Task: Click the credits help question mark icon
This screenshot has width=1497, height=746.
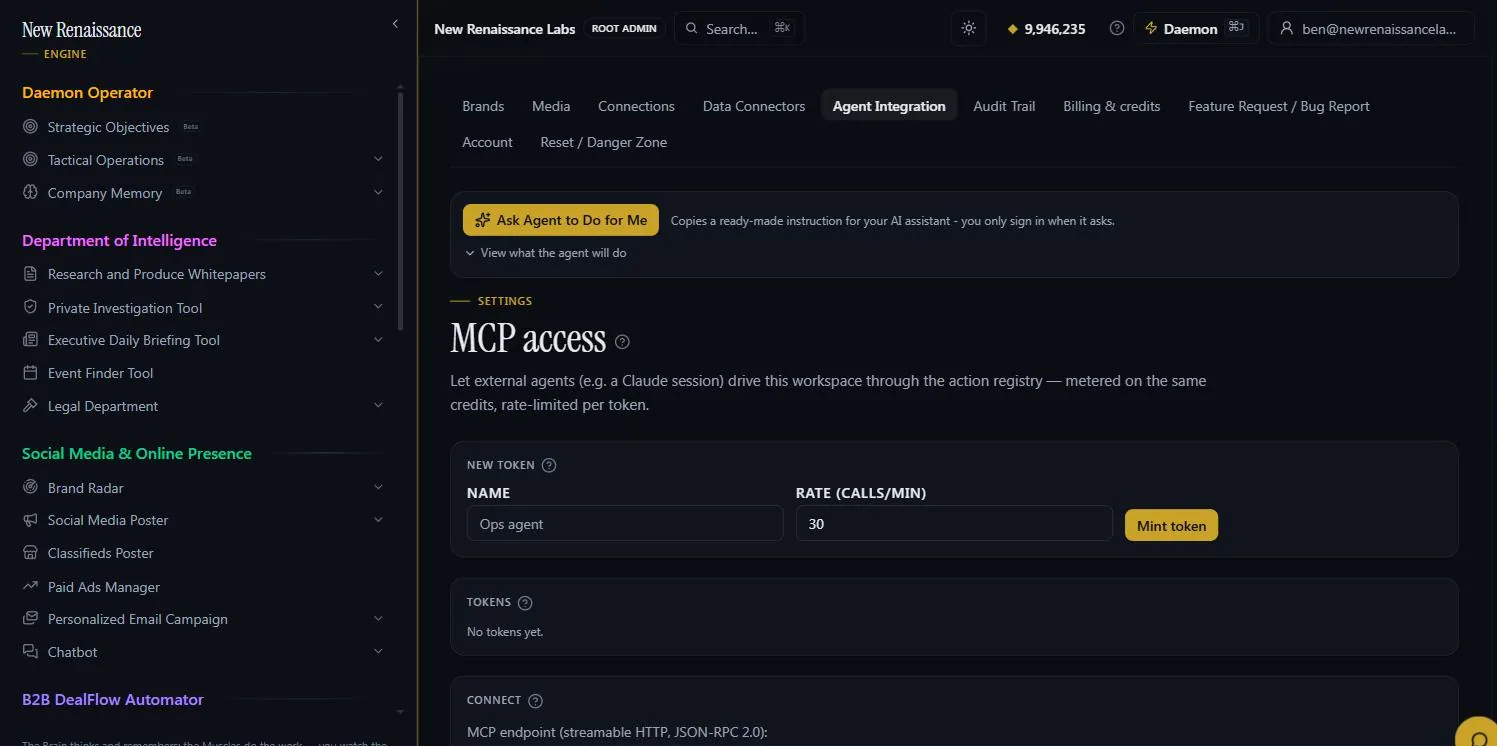Action: tap(1117, 29)
